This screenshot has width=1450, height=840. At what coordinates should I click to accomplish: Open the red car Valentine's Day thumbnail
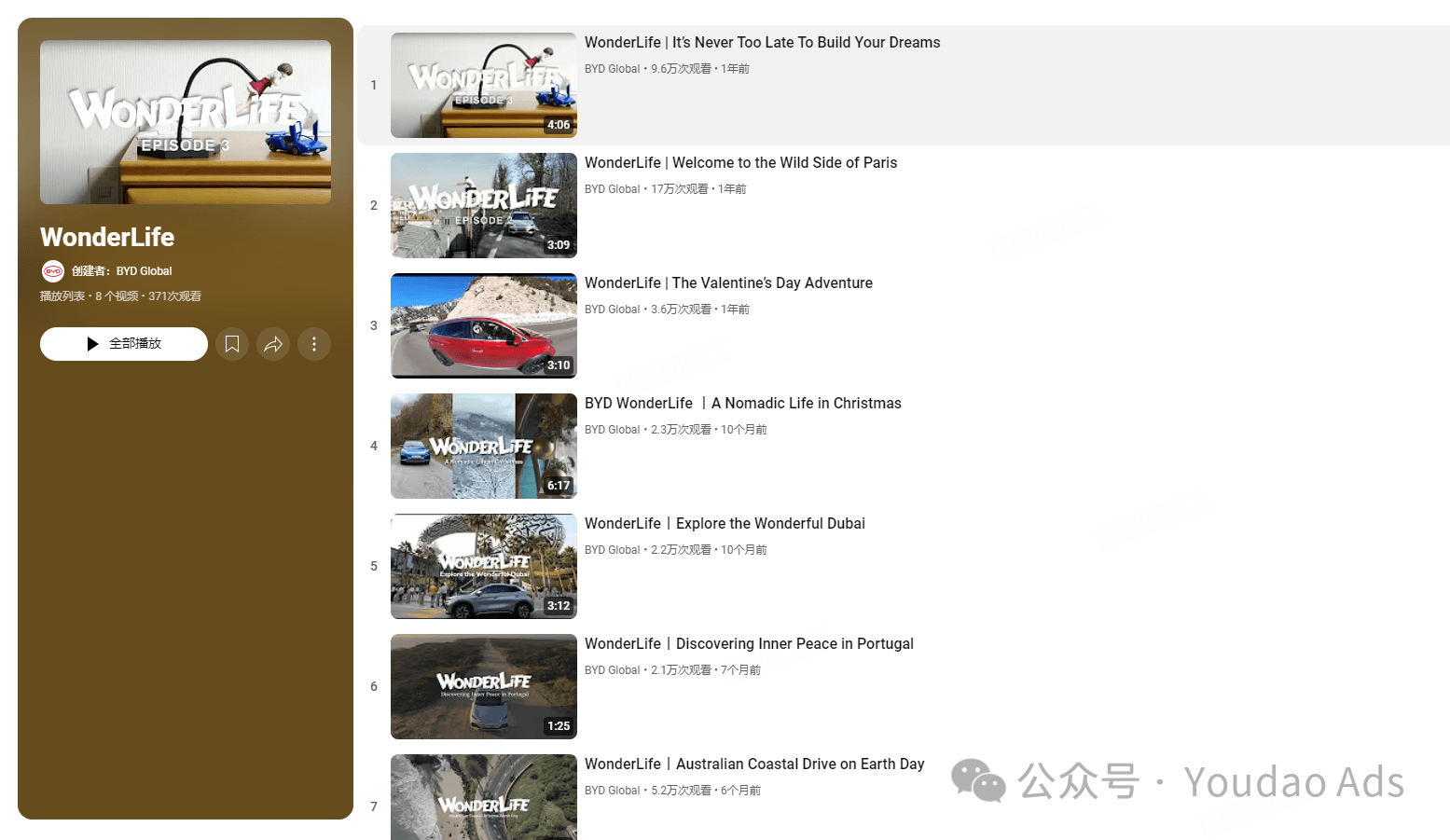point(484,325)
